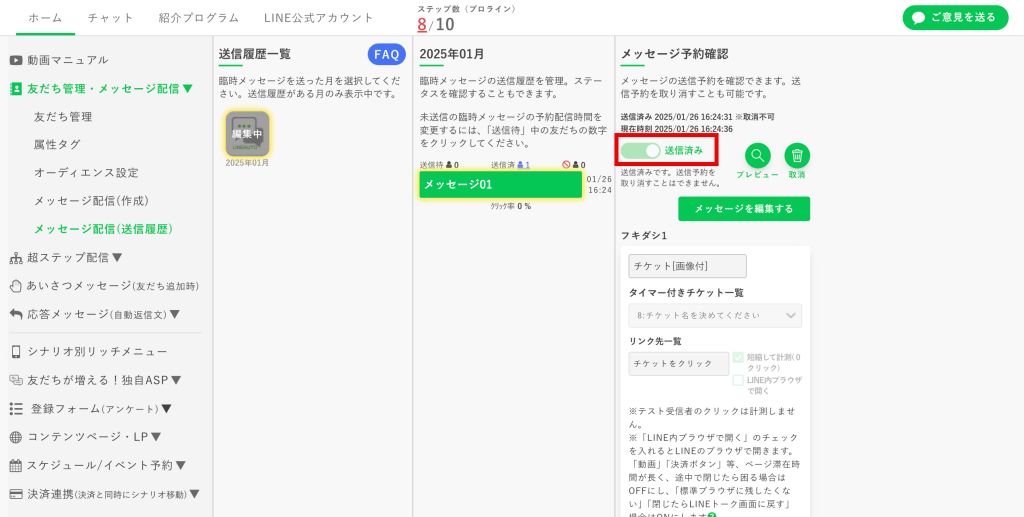Click the ご意見を送る button
This screenshot has width=1024, height=517.
(x=955, y=18)
